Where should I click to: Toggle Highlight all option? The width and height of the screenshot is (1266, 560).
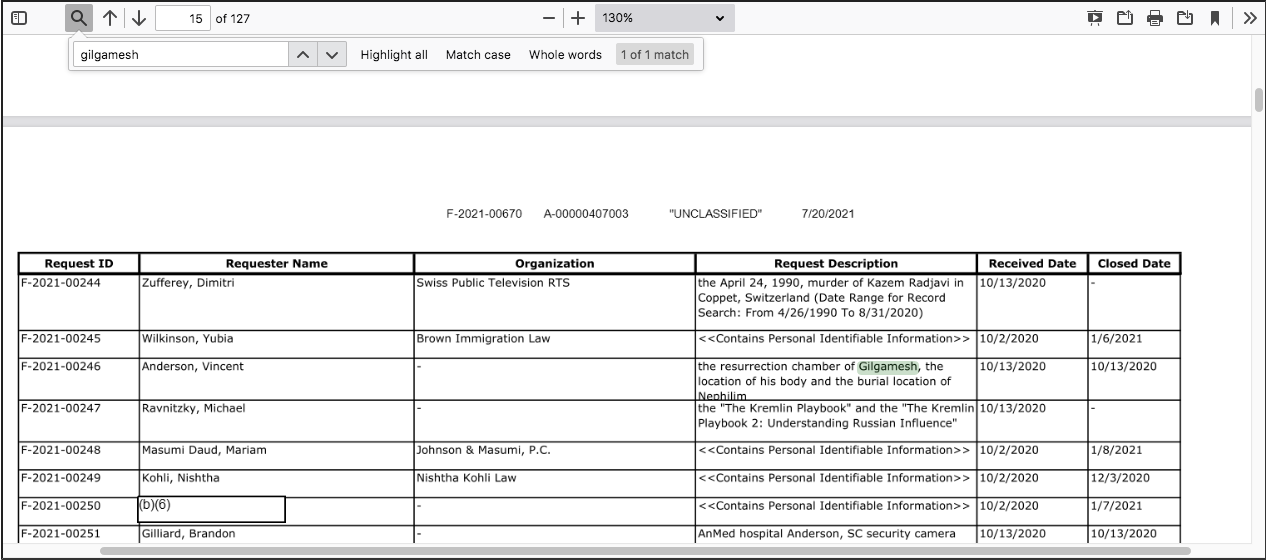394,55
